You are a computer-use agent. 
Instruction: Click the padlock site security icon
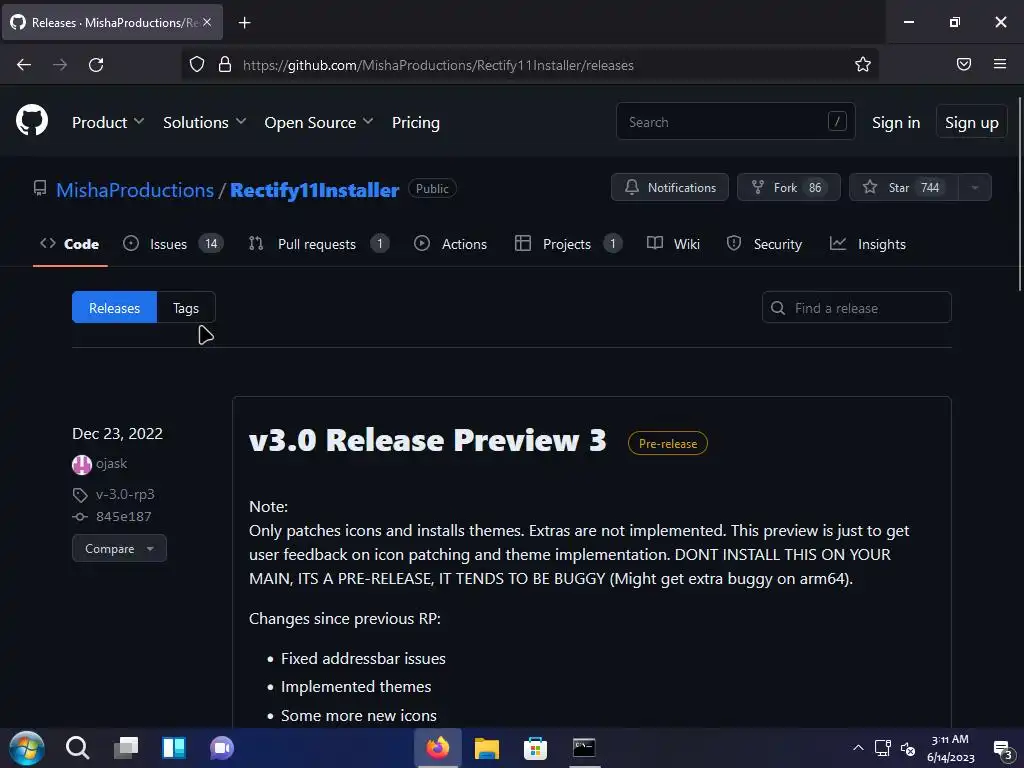coord(225,65)
